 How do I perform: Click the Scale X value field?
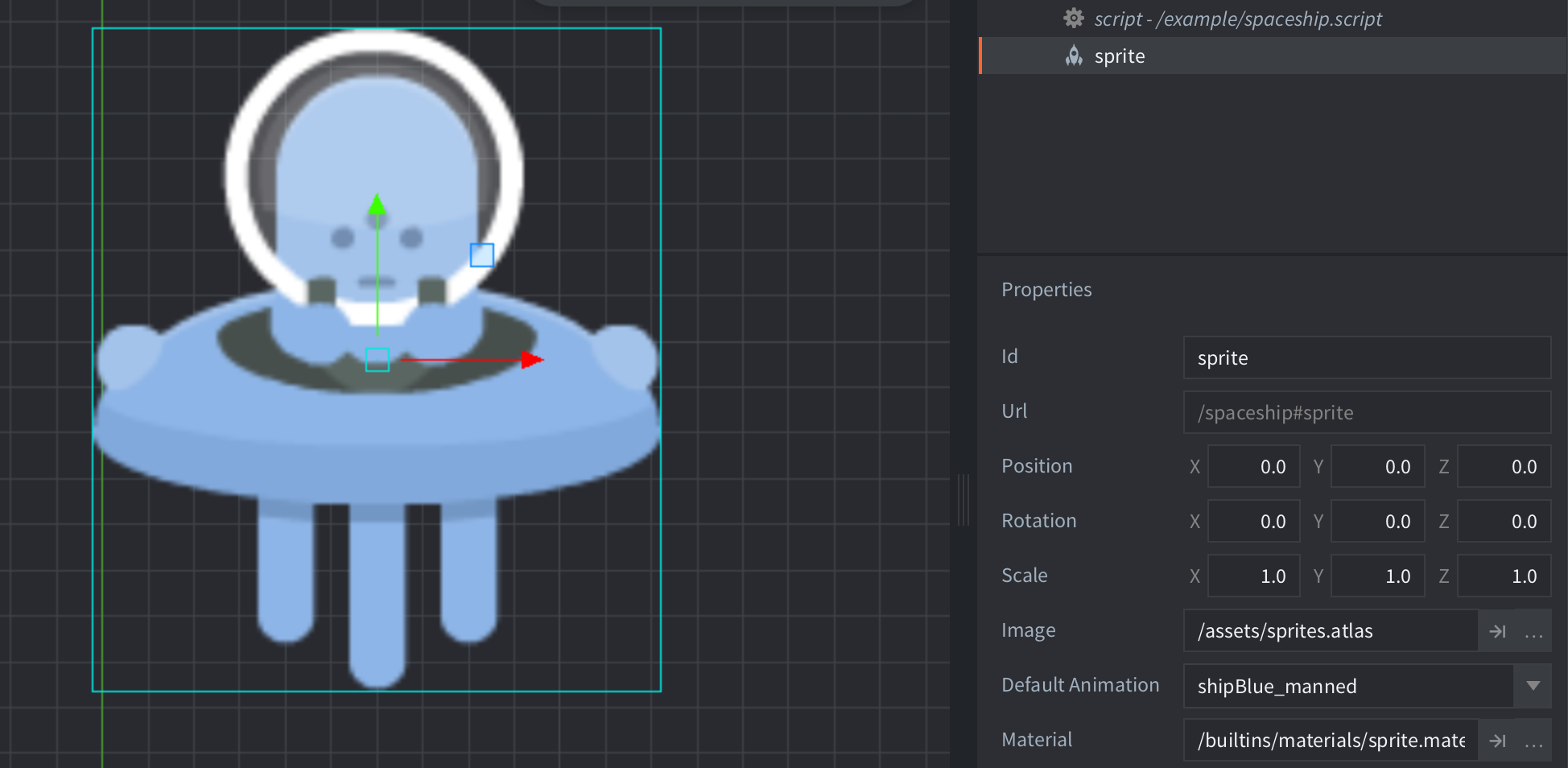point(1253,576)
